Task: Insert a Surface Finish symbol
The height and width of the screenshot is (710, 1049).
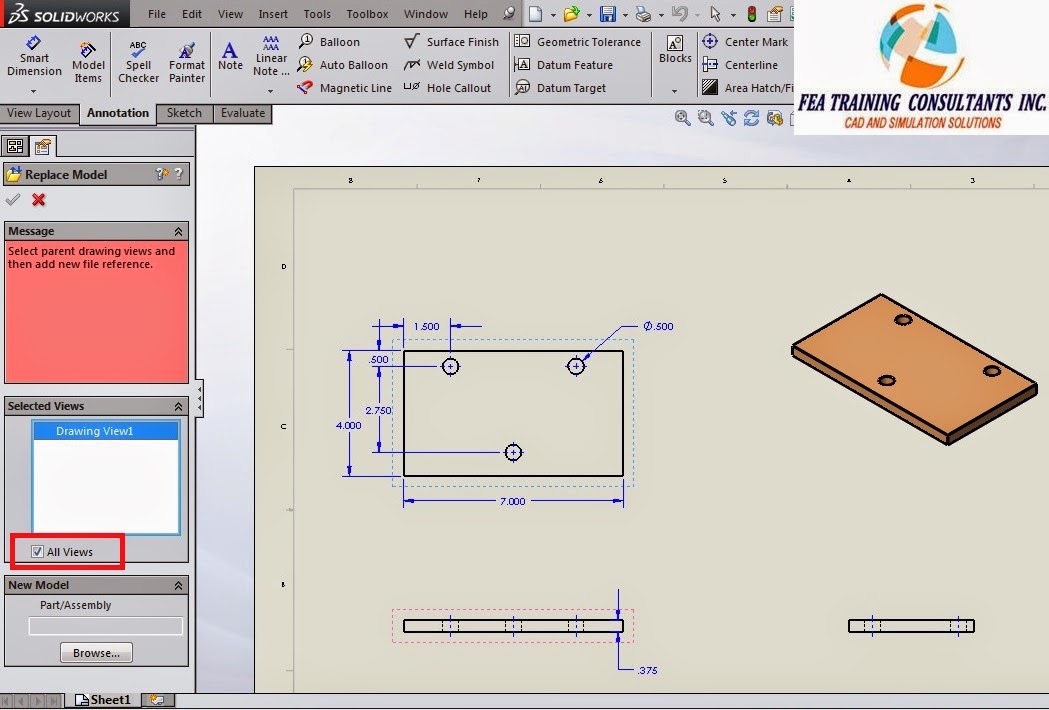Action: pyautogui.click(x=452, y=42)
